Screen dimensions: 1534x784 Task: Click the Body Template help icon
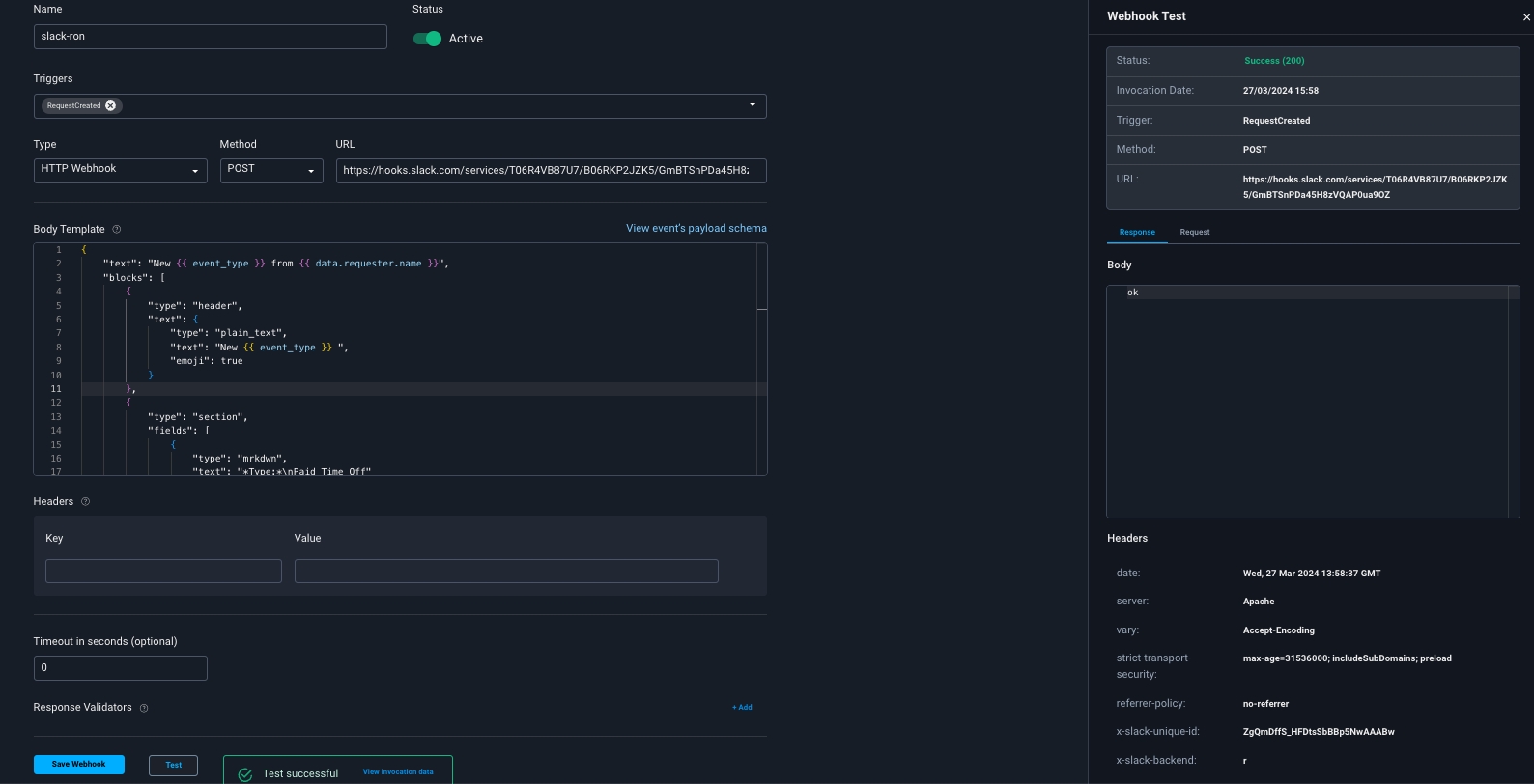click(x=117, y=230)
